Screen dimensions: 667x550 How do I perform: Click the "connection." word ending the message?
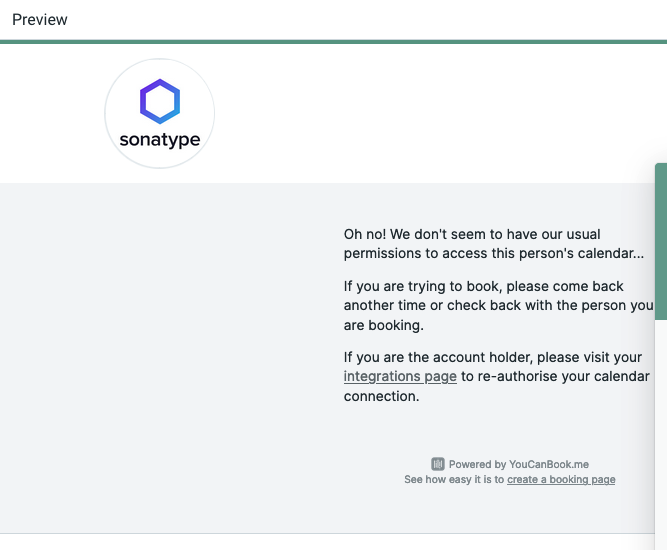click(382, 396)
